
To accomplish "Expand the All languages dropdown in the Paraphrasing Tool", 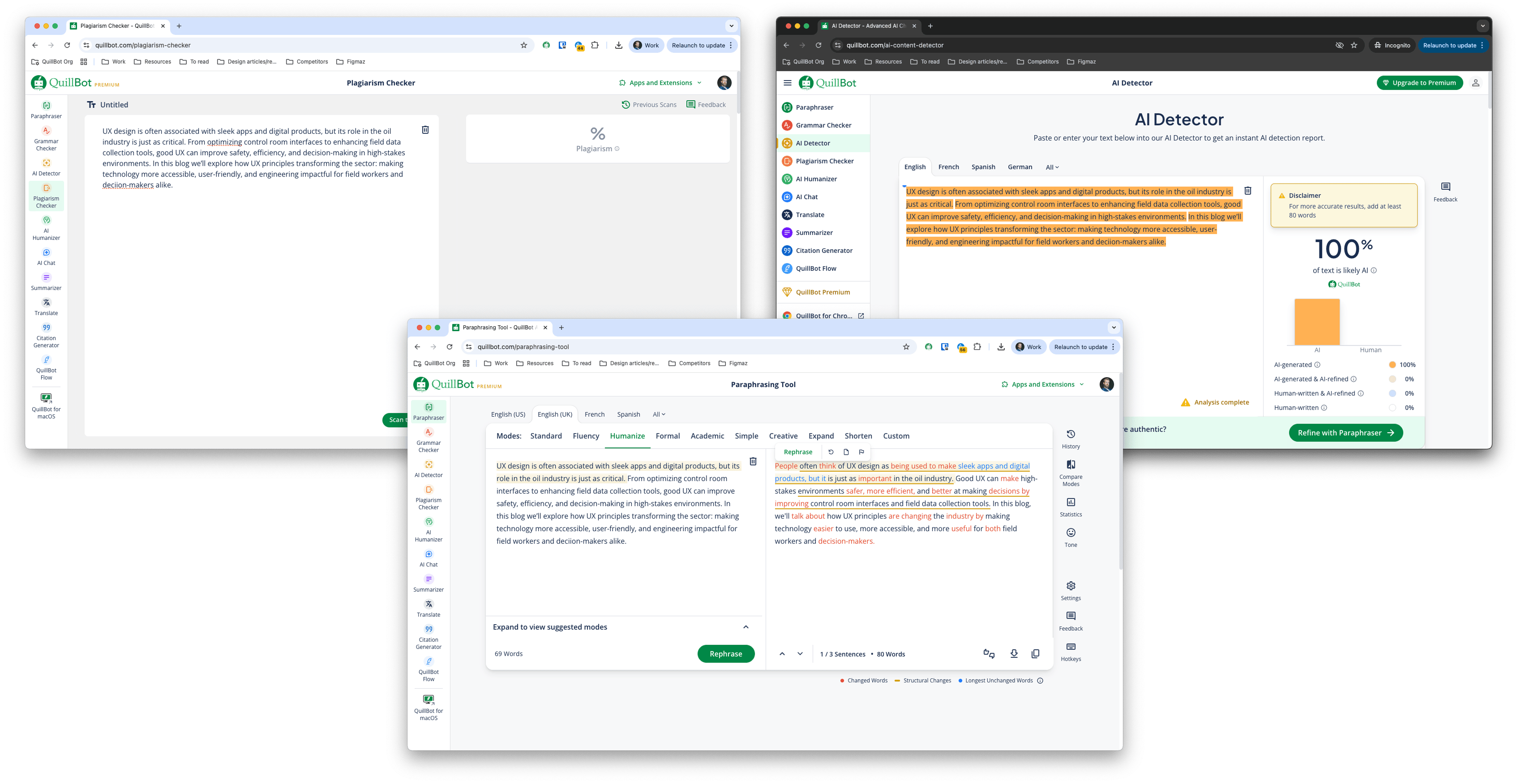I will 658,414.
